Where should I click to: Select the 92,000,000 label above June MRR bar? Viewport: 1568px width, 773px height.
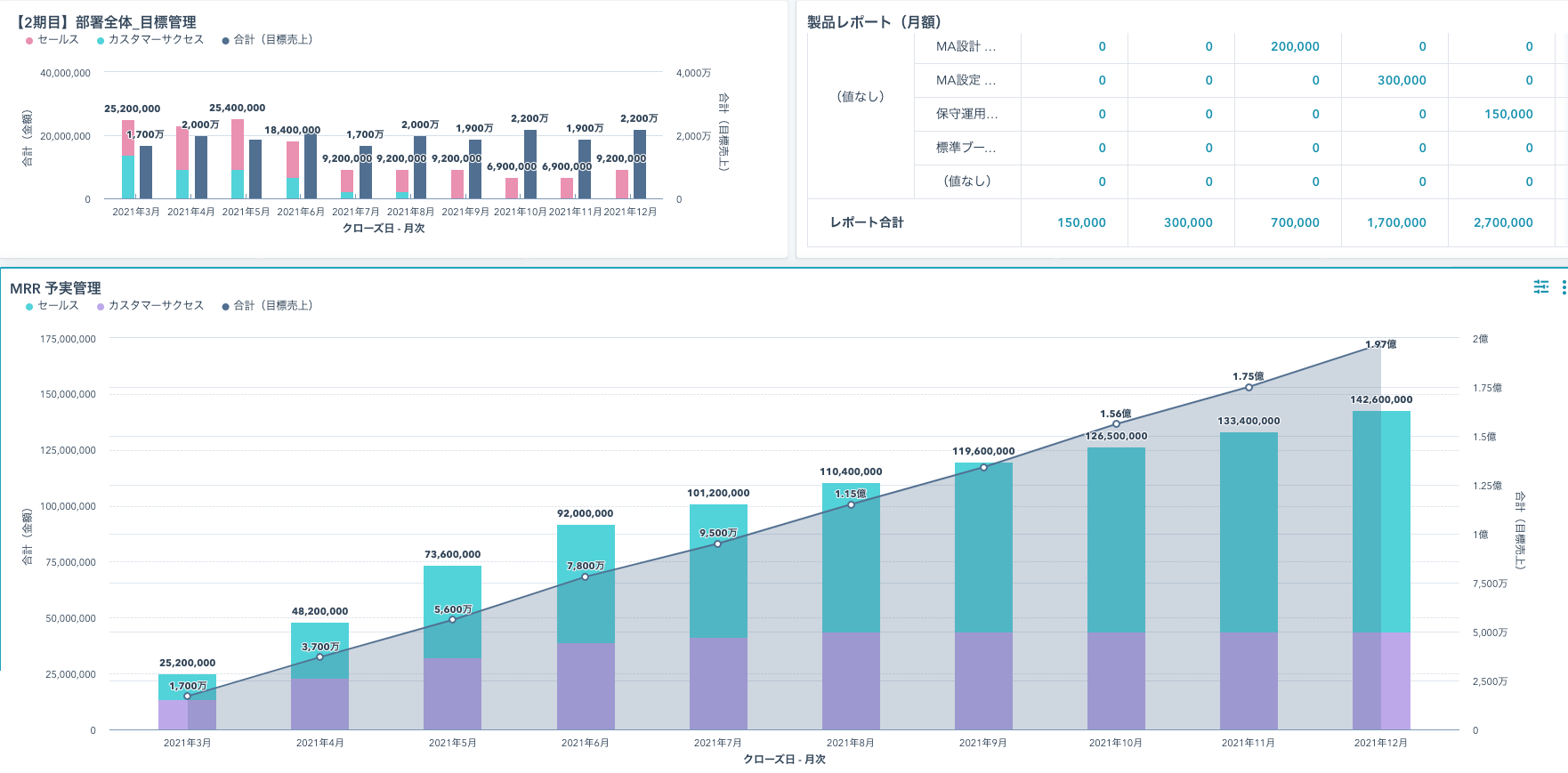tap(586, 513)
